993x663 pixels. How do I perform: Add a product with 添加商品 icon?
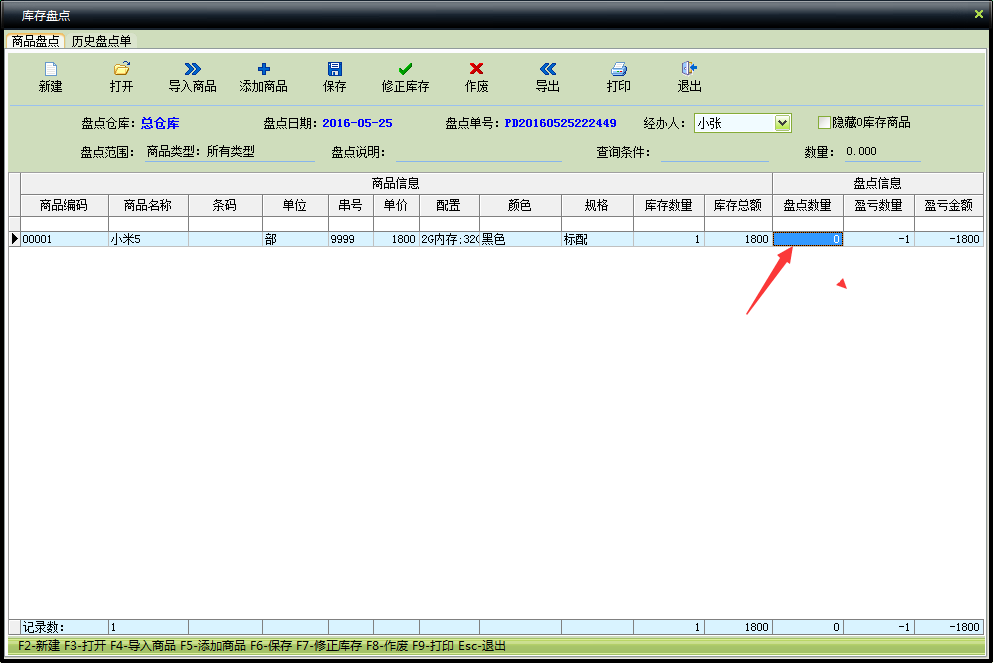point(263,68)
